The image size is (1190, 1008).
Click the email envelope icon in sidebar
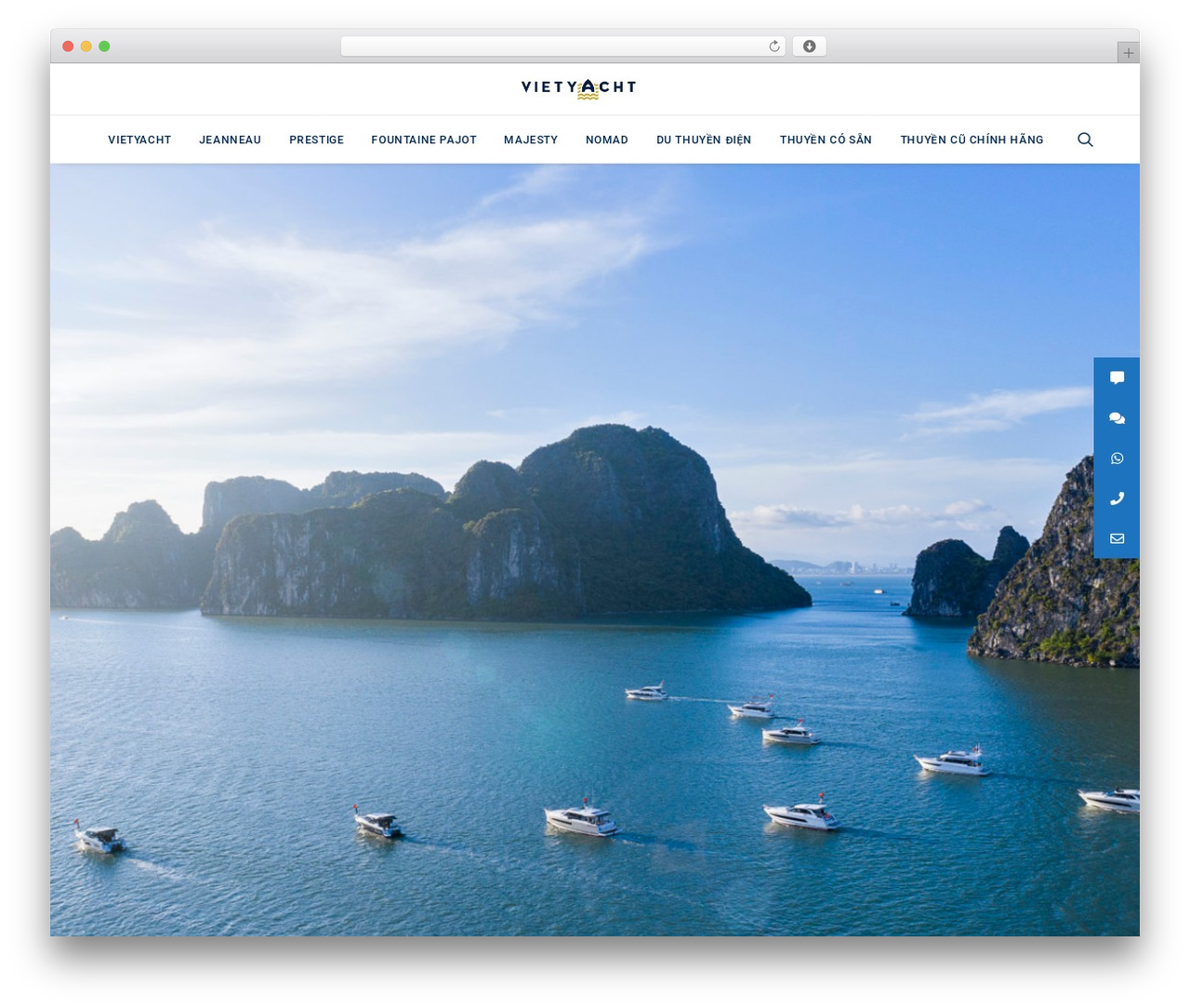point(1117,538)
